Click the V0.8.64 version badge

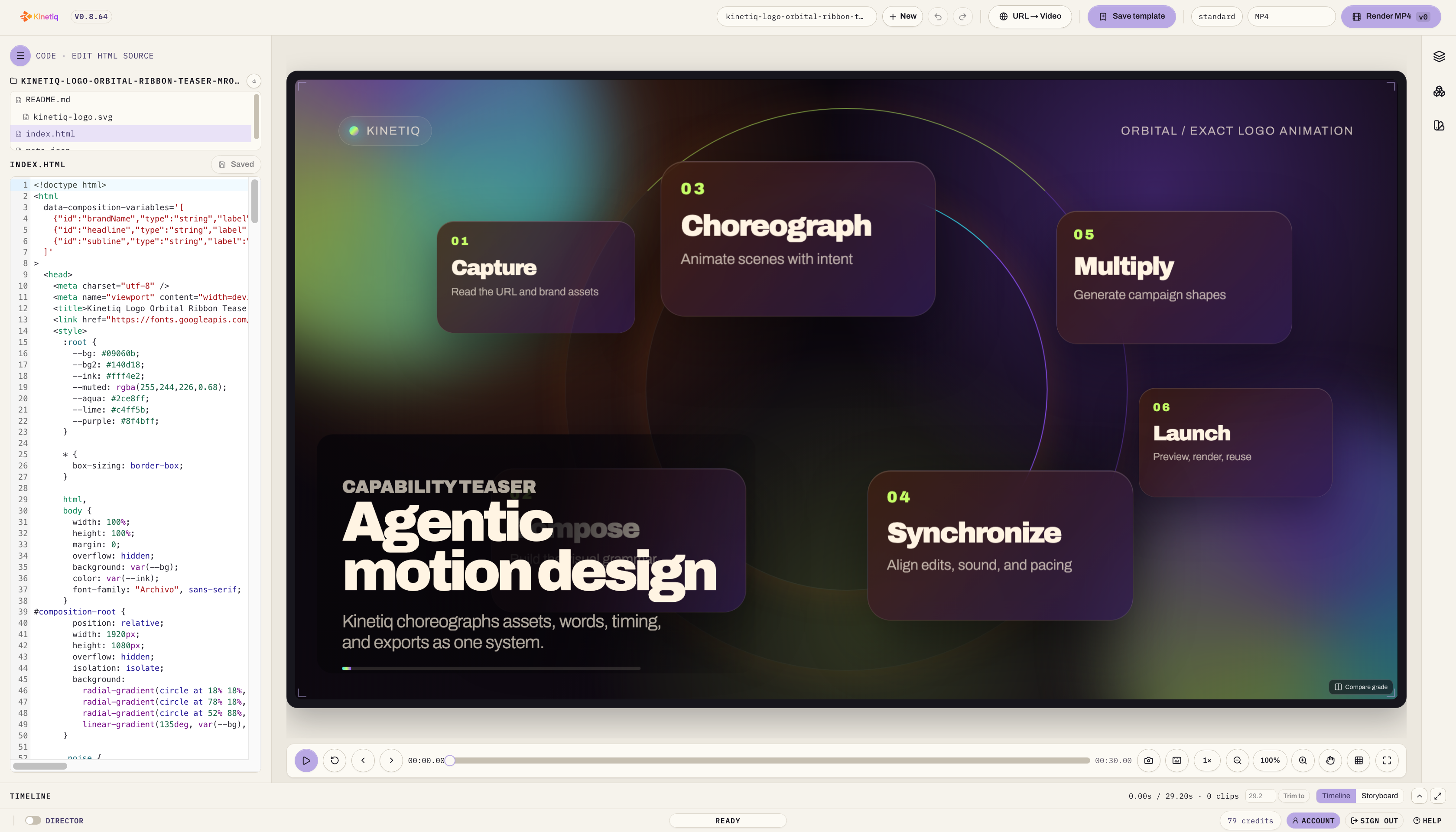91,16
